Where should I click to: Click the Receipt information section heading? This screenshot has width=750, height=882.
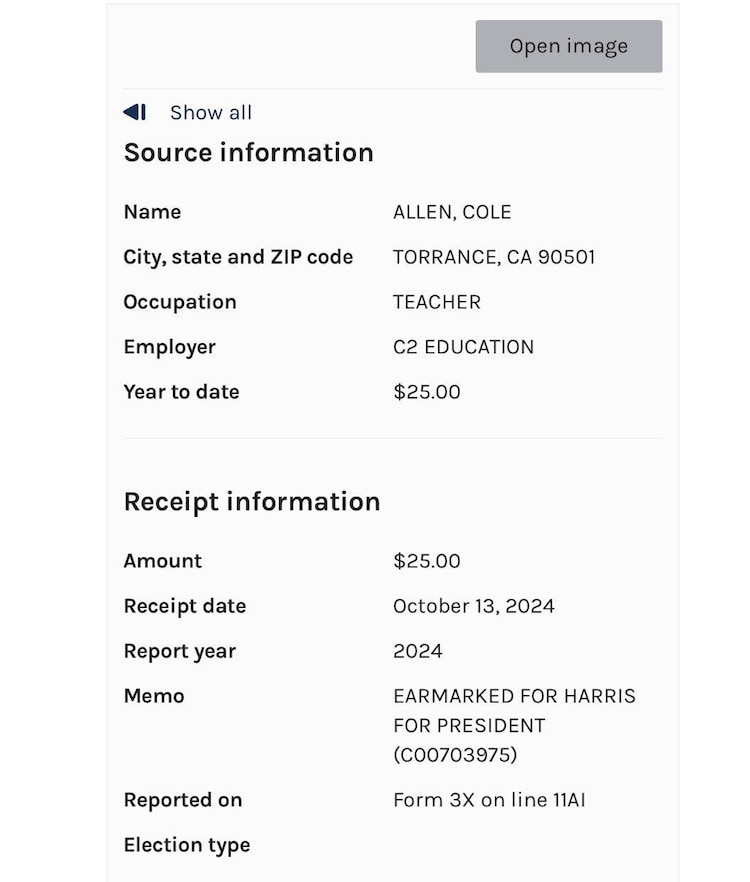pos(251,501)
